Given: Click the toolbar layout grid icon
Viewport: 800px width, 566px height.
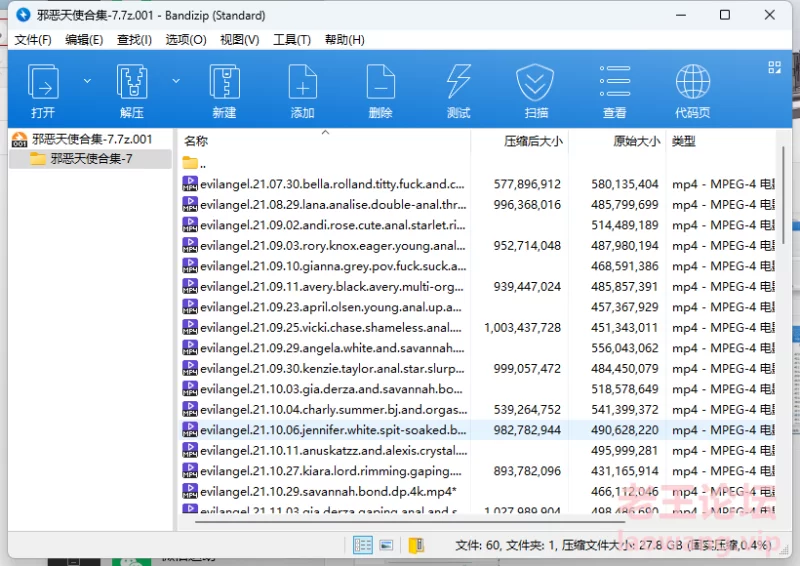Looking at the screenshot, I should point(774,67).
